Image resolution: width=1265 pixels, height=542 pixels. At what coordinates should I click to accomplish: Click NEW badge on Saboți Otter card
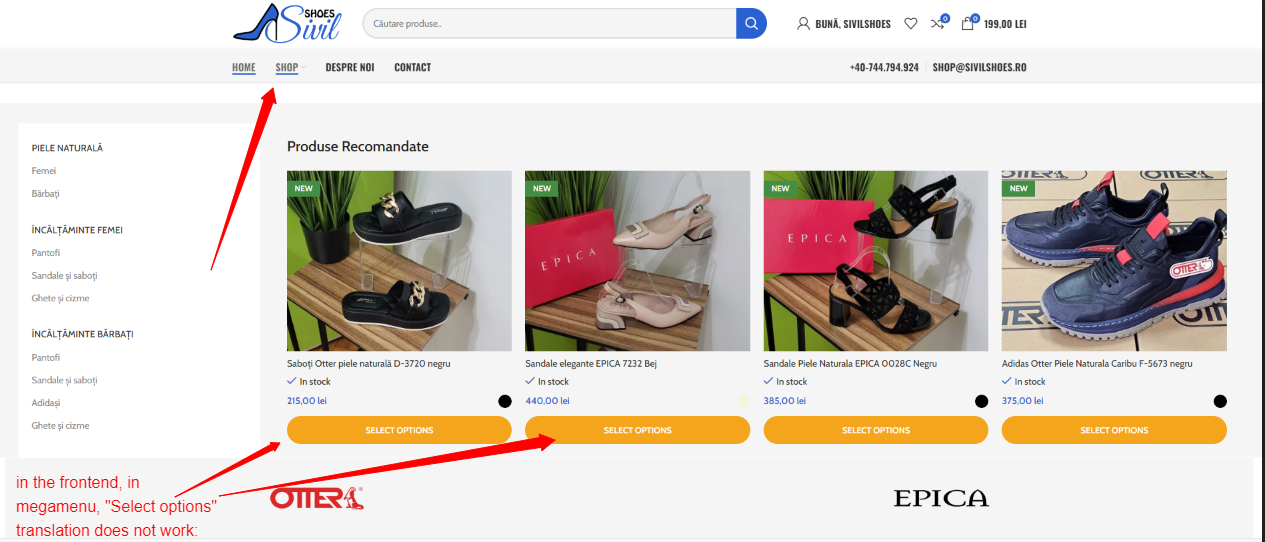[303, 188]
